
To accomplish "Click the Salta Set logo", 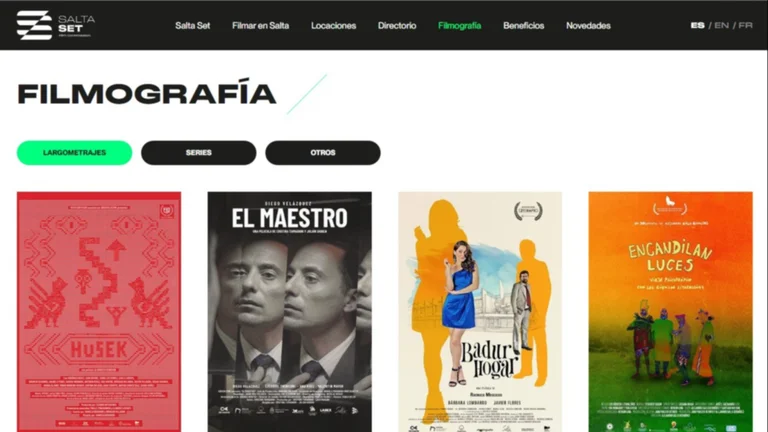I will click(55, 25).
